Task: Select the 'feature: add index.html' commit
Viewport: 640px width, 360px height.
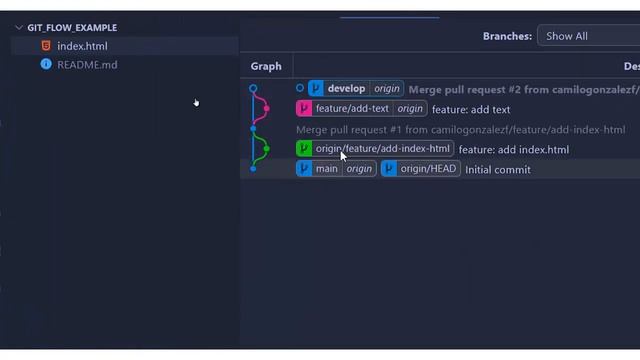Action: (514, 150)
